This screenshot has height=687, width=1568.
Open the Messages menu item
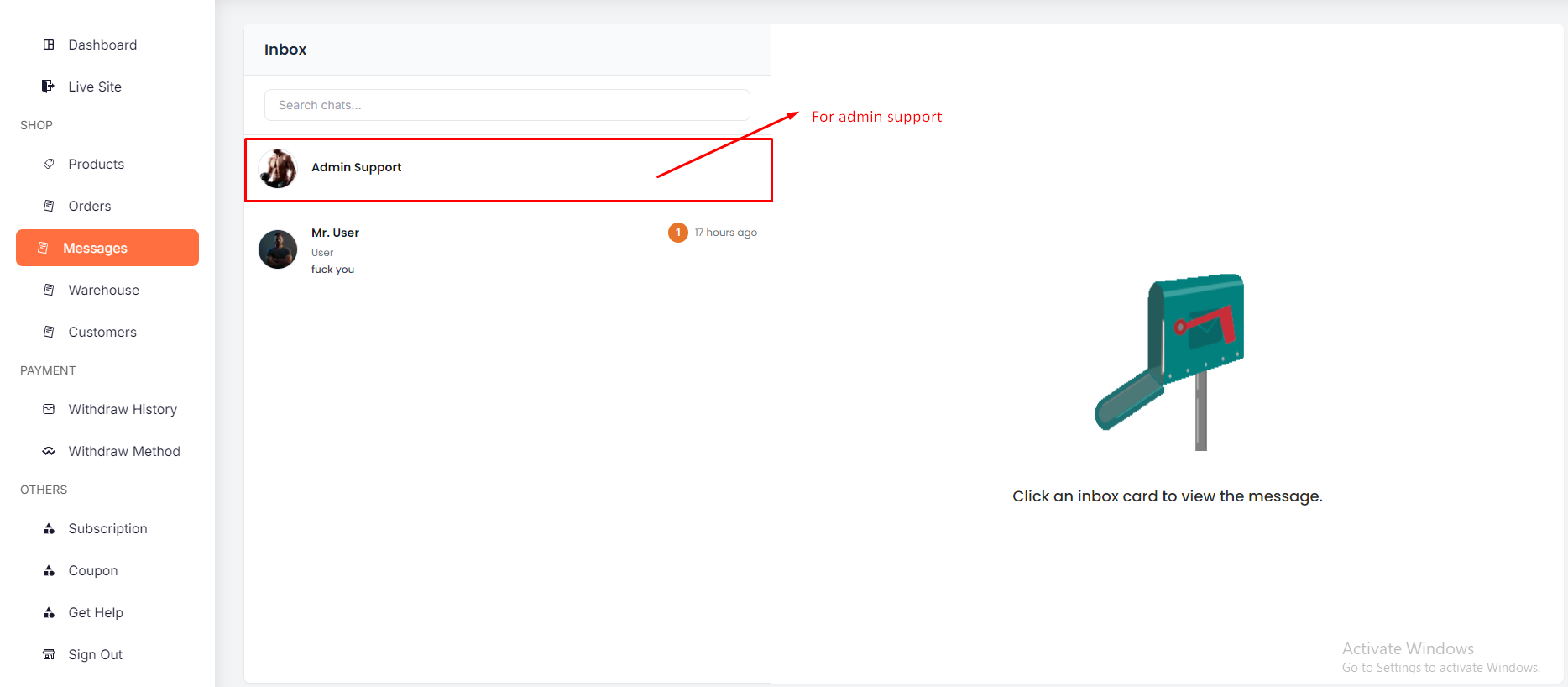point(107,248)
